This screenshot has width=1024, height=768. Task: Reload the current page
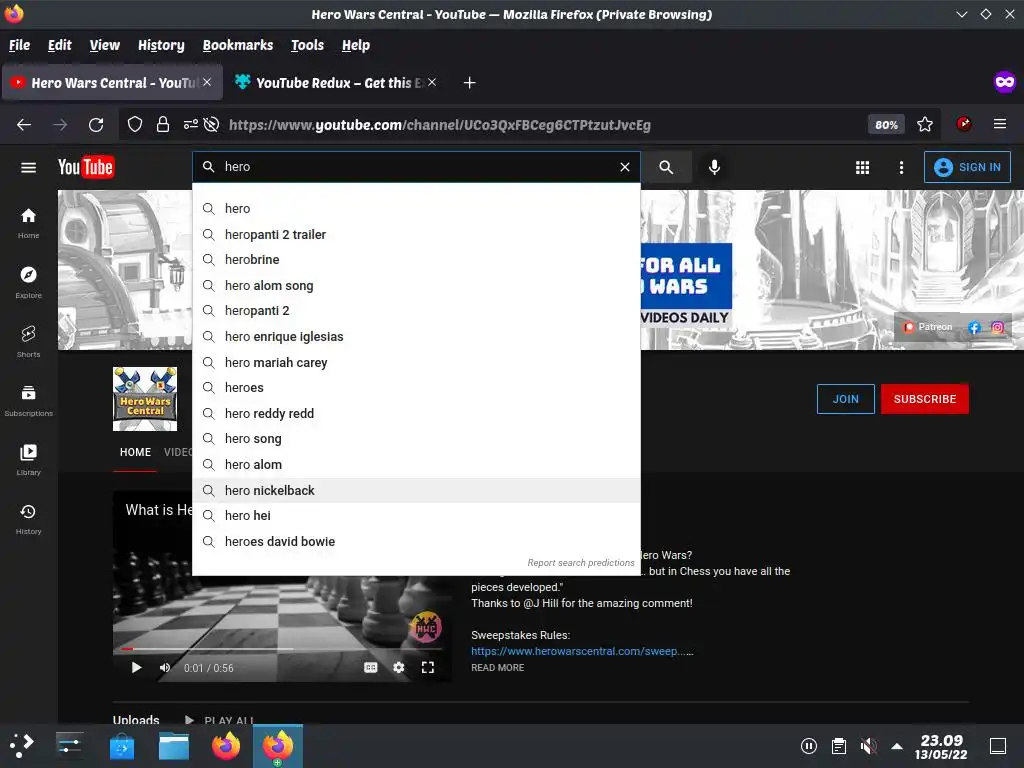pos(96,125)
